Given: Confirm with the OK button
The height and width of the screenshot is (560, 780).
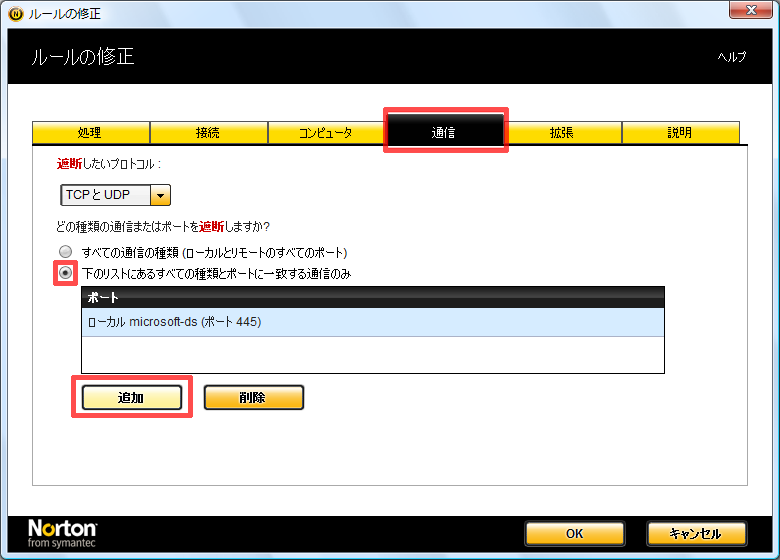Looking at the screenshot, I should click(574, 534).
